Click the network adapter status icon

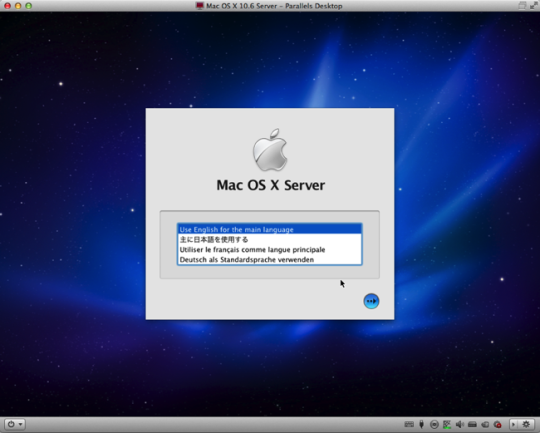coord(447,424)
